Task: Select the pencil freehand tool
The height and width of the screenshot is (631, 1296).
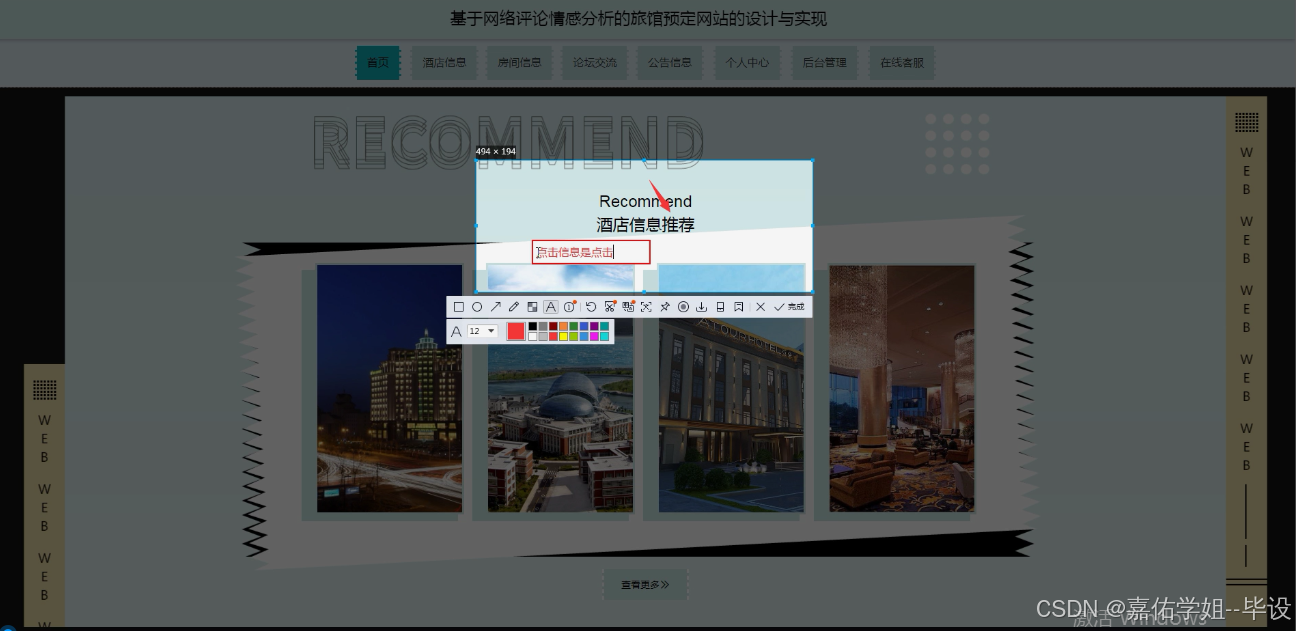Action: (514, 307)
